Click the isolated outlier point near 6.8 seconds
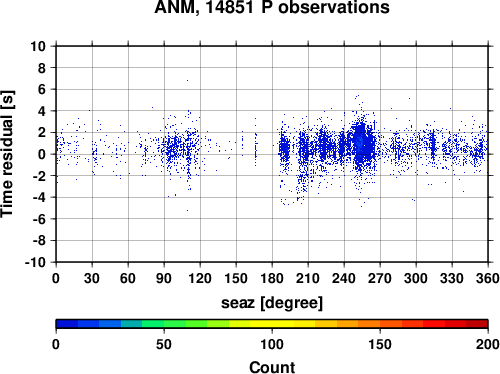Screen dimensions: 500x374 tap(187, 80)
